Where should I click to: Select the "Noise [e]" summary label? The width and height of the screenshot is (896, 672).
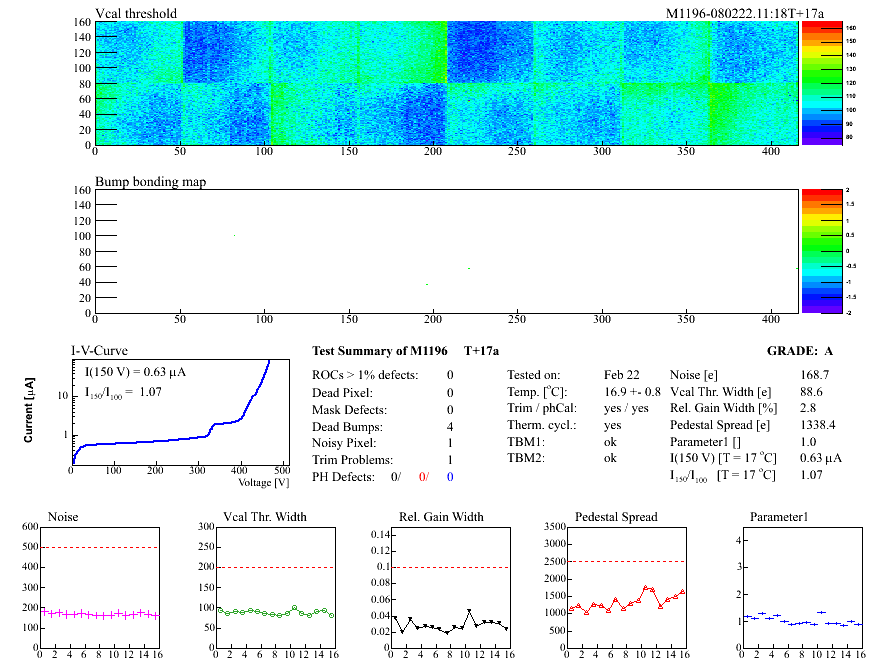(694, 375)
